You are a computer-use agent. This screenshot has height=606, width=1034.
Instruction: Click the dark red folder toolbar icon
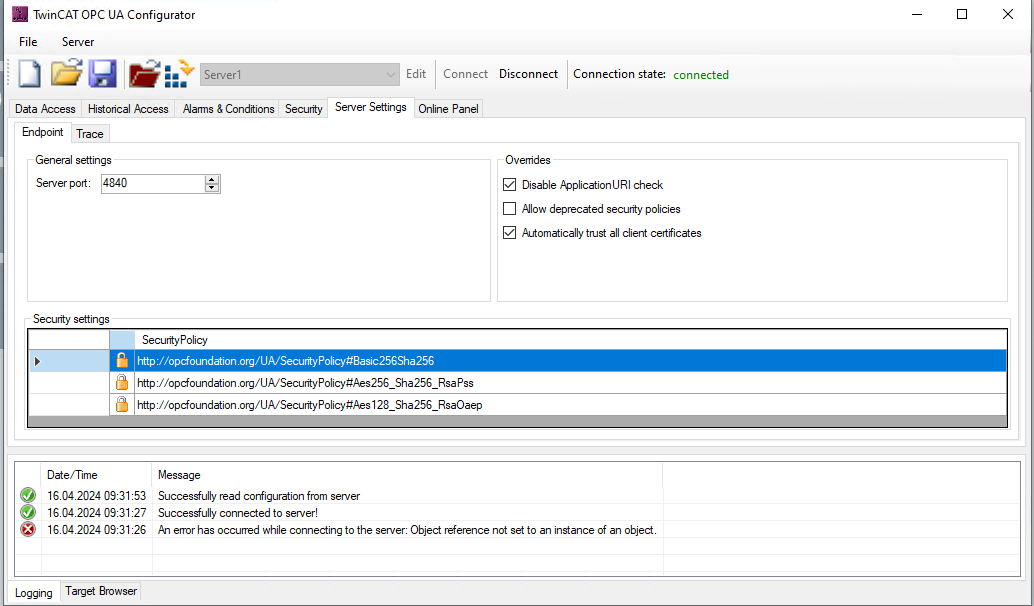(x=145, y=74)
